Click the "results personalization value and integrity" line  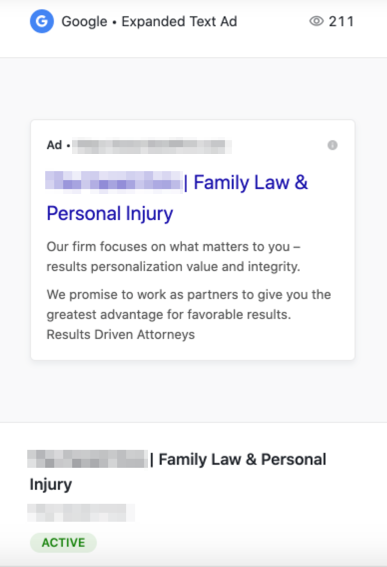(x=174, y=267)
